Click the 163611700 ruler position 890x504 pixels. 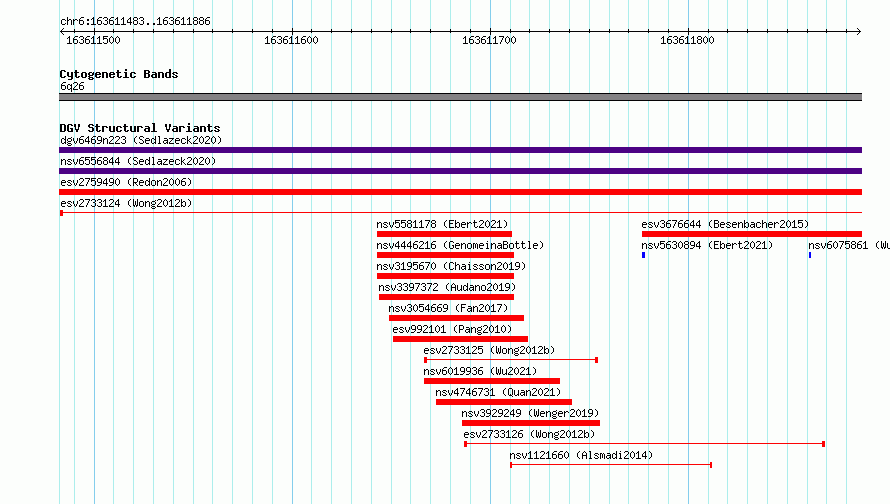click(x=489, y=40)
